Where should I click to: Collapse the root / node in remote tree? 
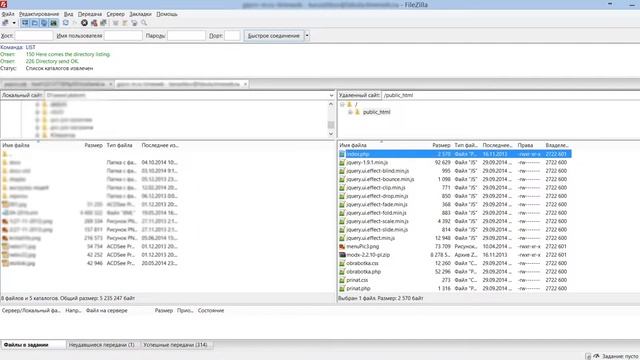click(342, 104)
